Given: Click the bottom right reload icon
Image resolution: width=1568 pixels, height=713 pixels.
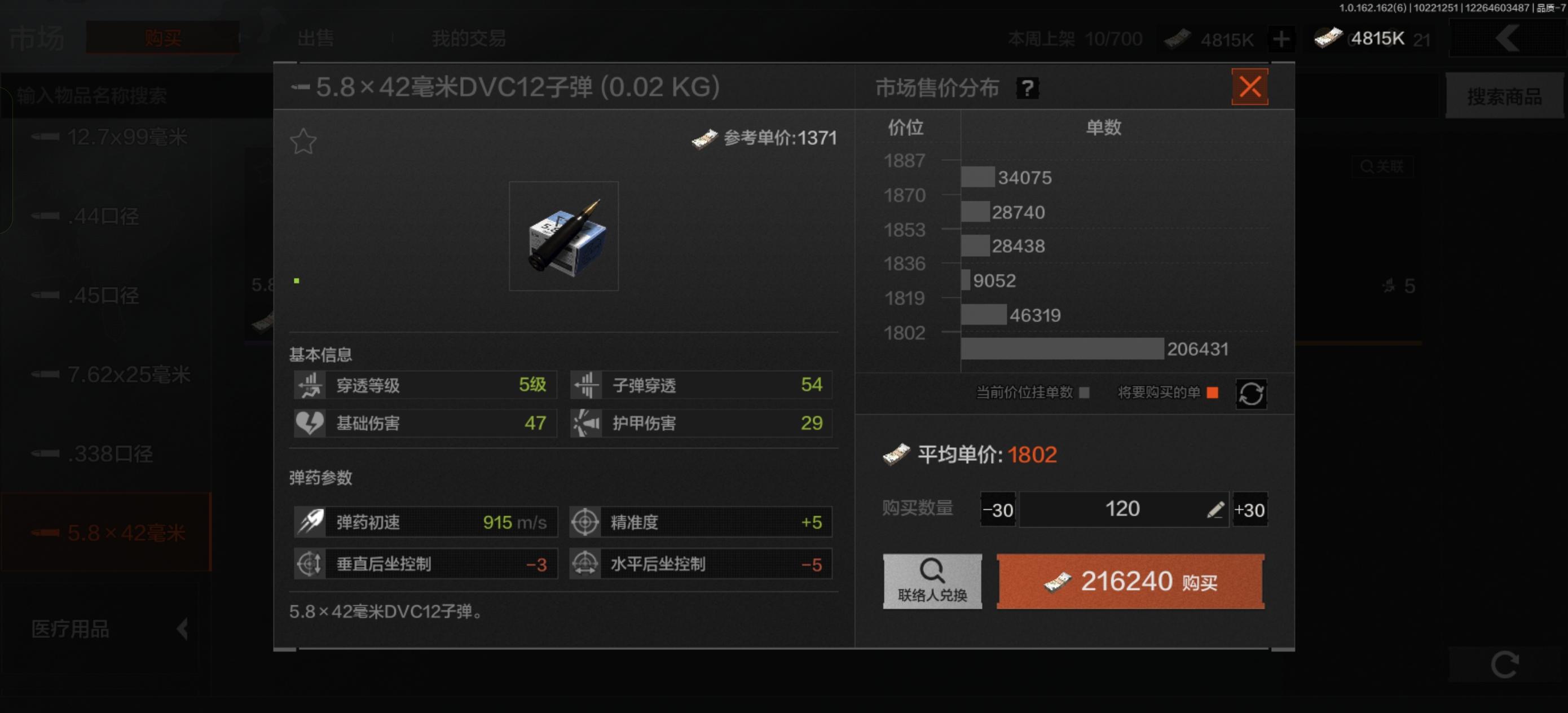Looking at the screenshot, I should [x=1505, y=664].
